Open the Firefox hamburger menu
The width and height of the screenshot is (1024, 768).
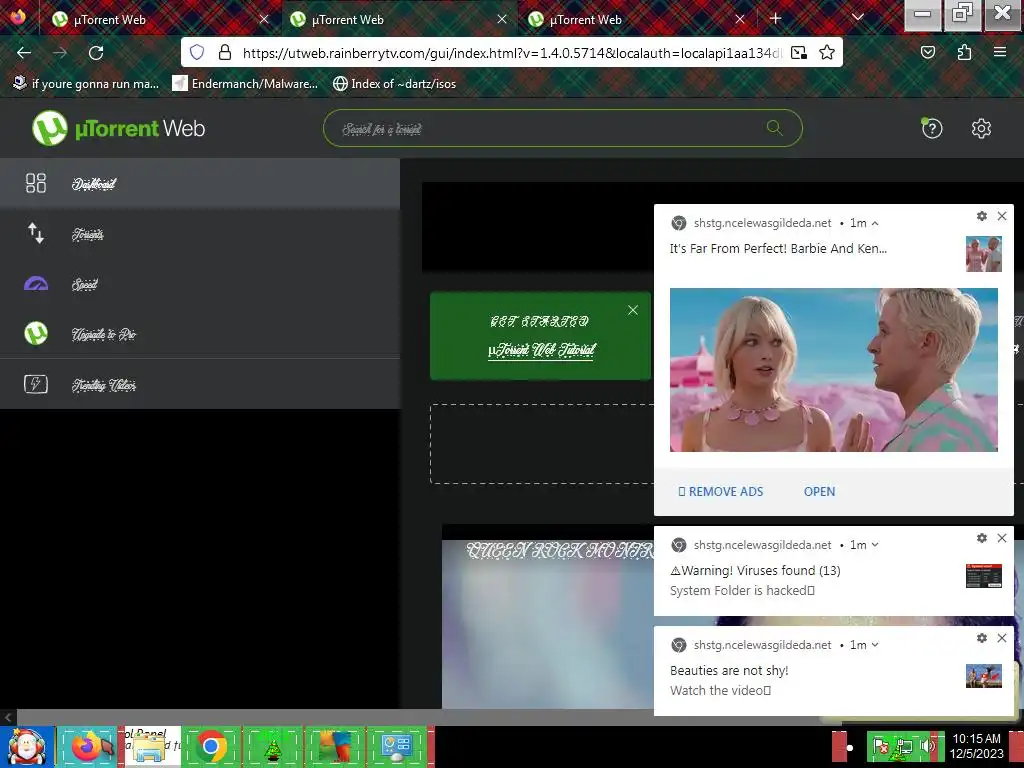999,52
